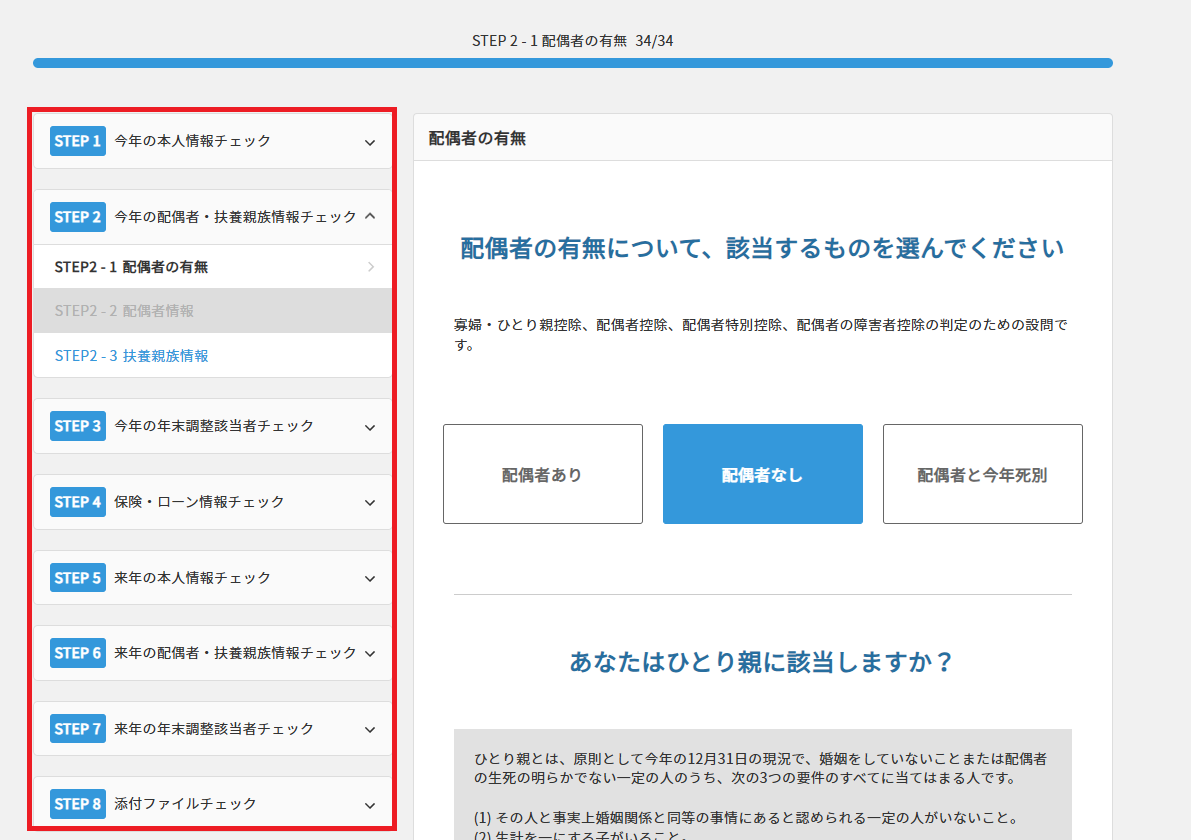Expand 保険・ローン情報チェック section chevron
This screenshot has width=1191, height=840.
370,503
